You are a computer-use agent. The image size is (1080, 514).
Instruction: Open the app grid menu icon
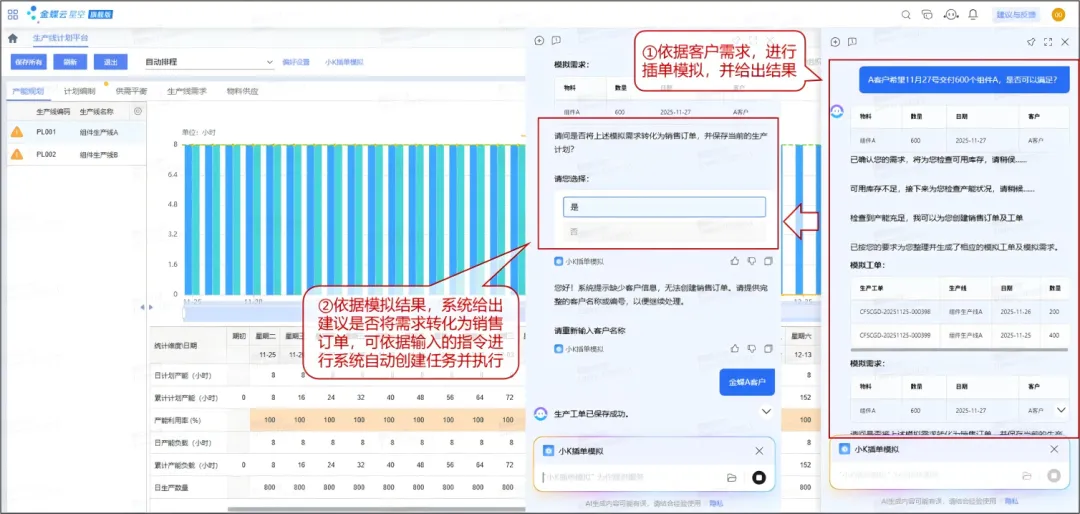point(13,14)
